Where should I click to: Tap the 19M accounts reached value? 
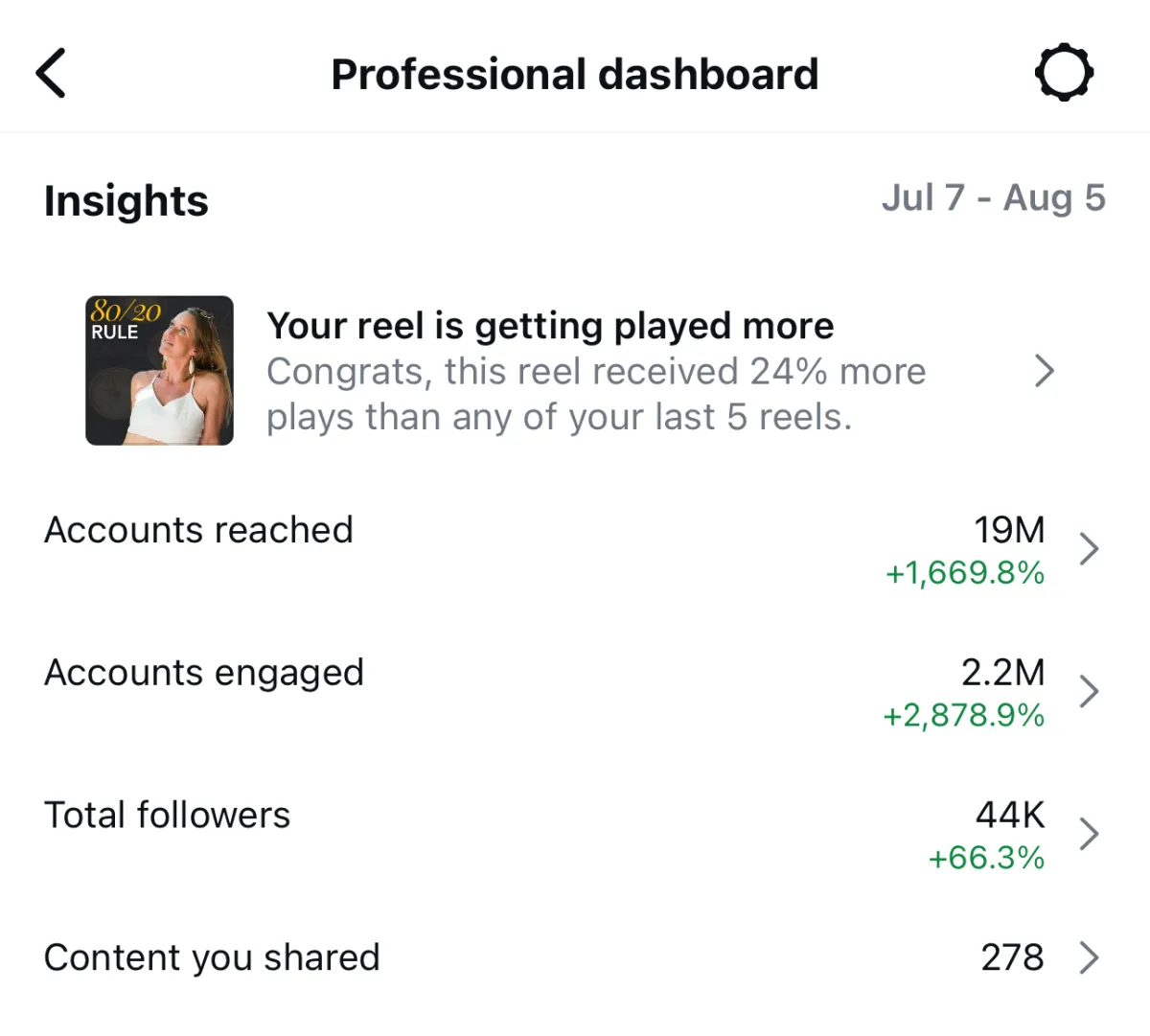point(1009,530)
